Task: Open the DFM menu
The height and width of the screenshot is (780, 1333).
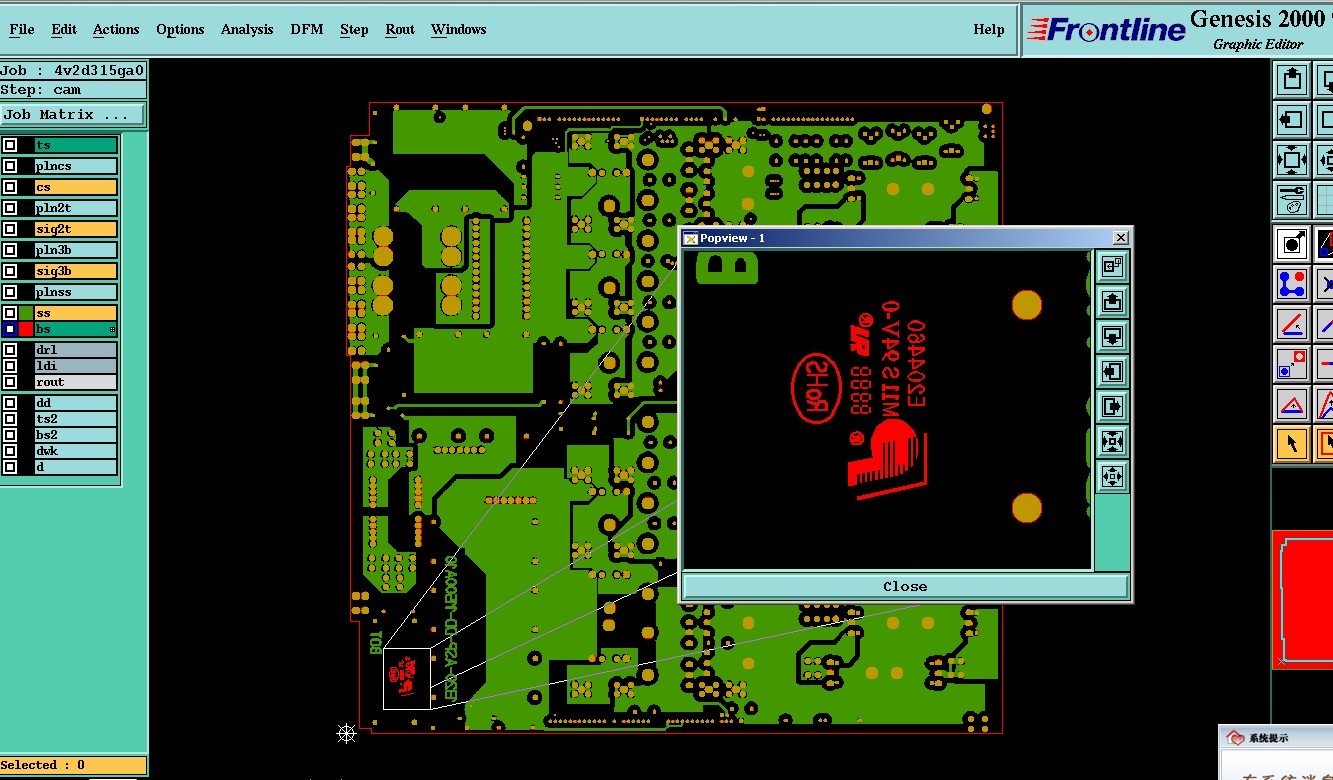Action: (x=307, y=29)
